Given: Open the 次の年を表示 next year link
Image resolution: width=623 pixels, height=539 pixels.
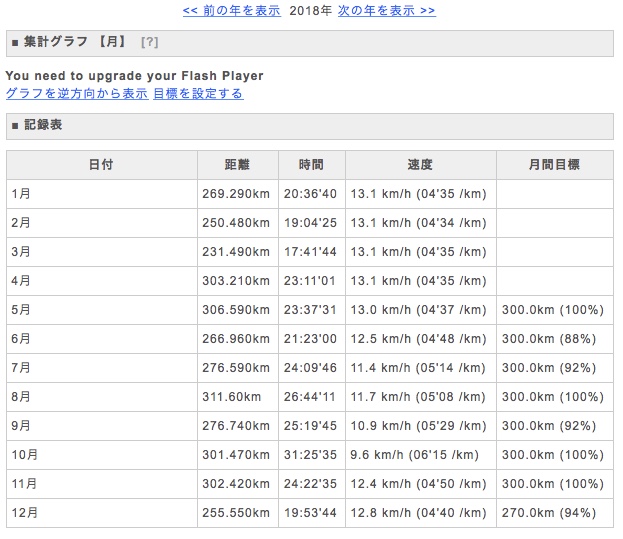Looking at the screenshot, I should (386, 11).
